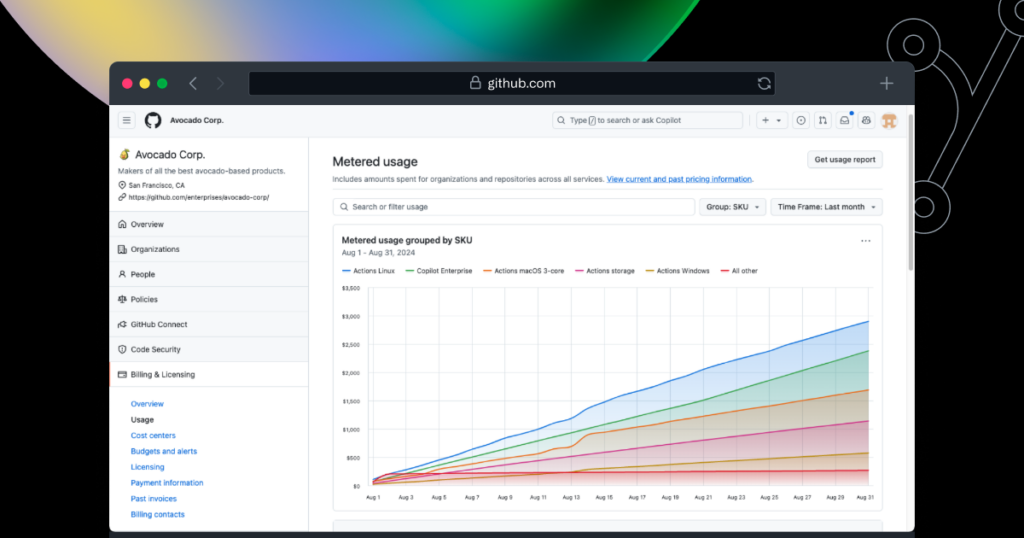Click the search magnifier in usage filter

344,207
